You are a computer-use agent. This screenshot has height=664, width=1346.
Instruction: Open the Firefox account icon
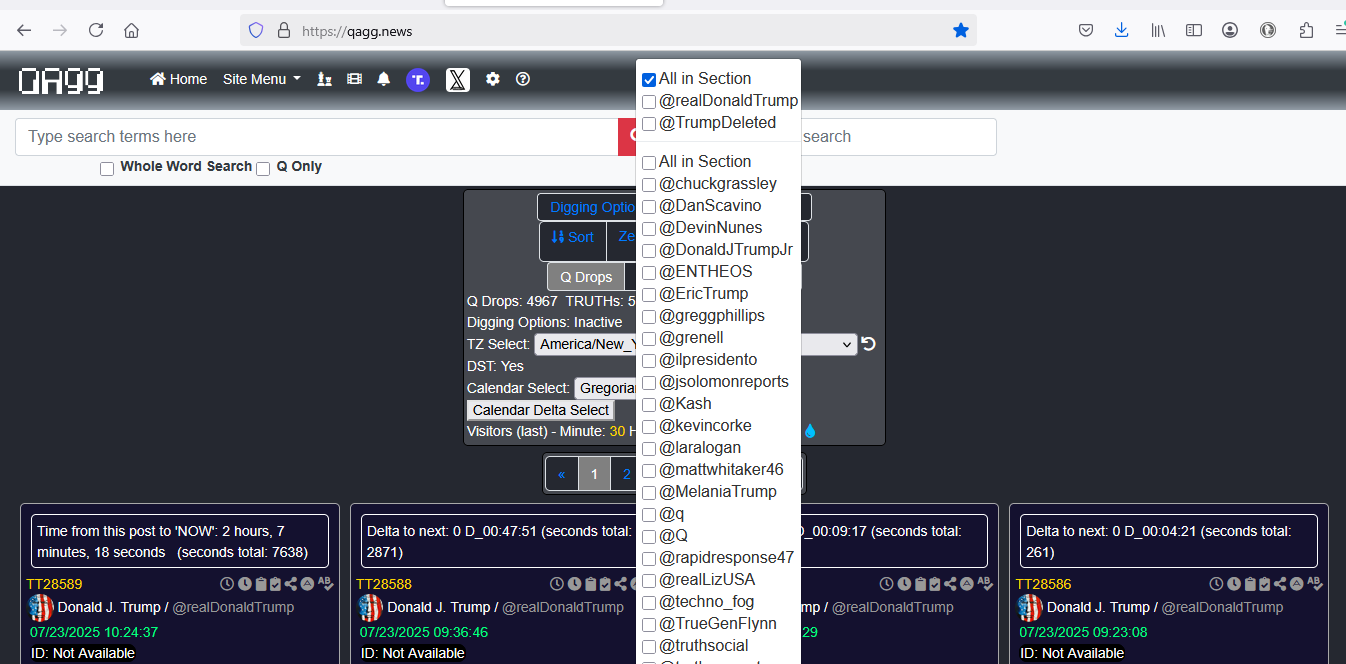pyautogui.click(x=1230, y=31)
